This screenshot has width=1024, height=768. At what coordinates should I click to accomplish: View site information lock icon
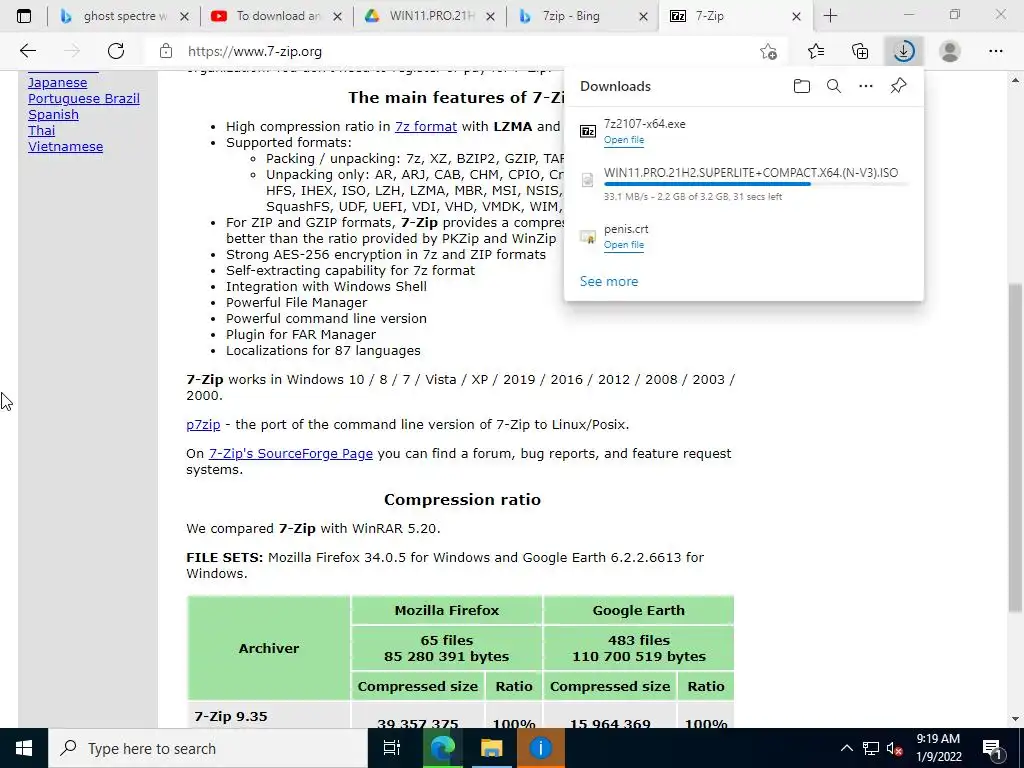point(166,51)
